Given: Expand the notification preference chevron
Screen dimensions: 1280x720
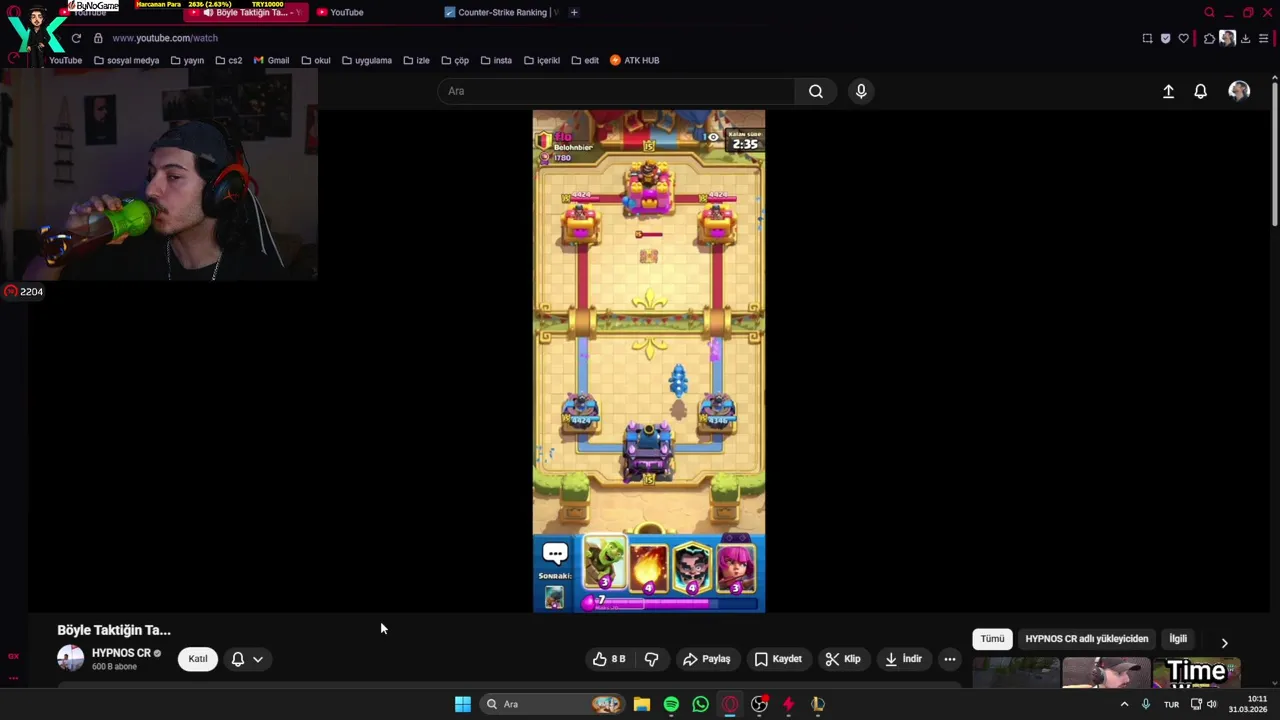Looking at the screenshot, I should [x=258, y=659].
